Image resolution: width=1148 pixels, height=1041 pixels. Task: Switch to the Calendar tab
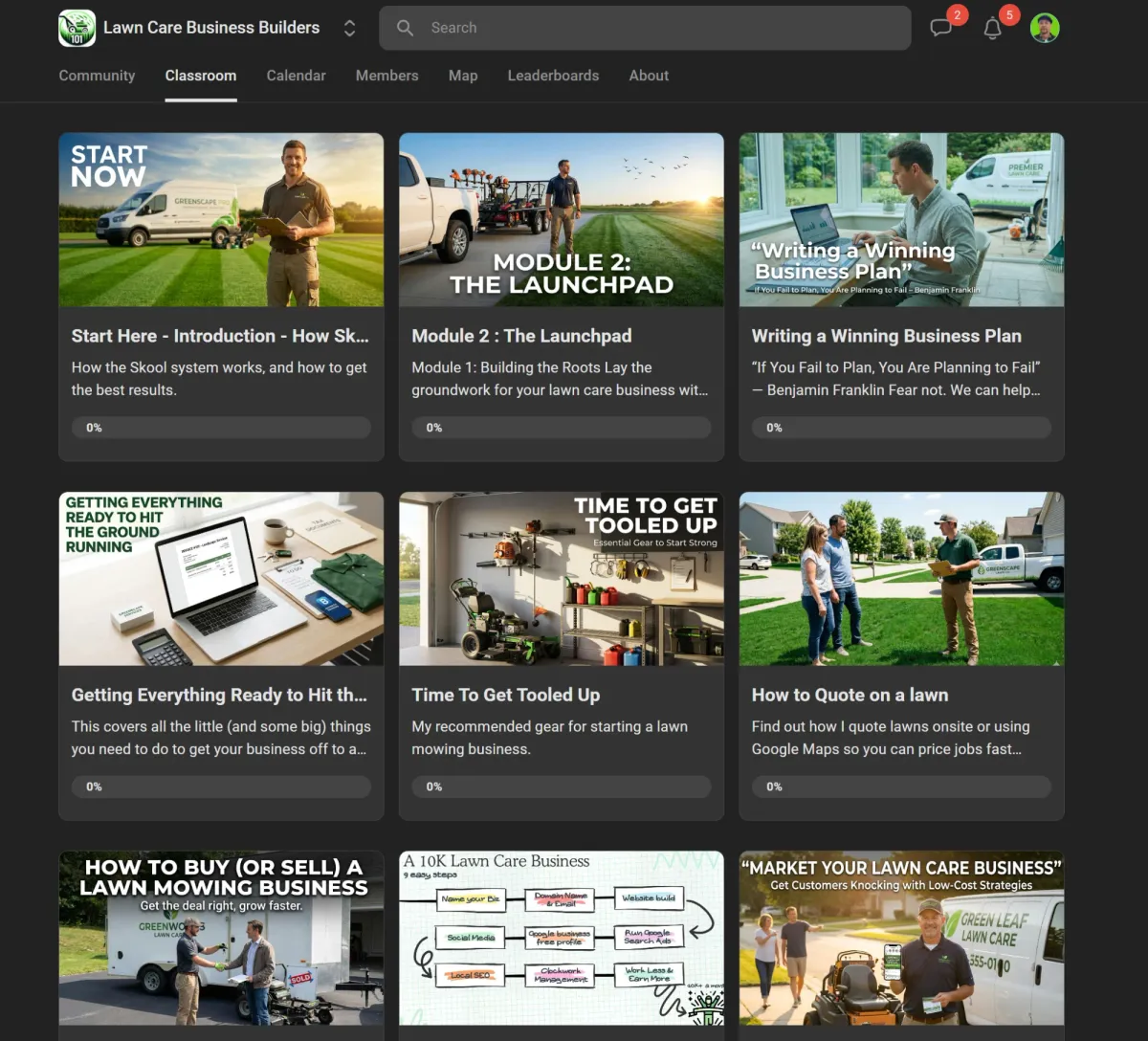[x=296, y=76]
